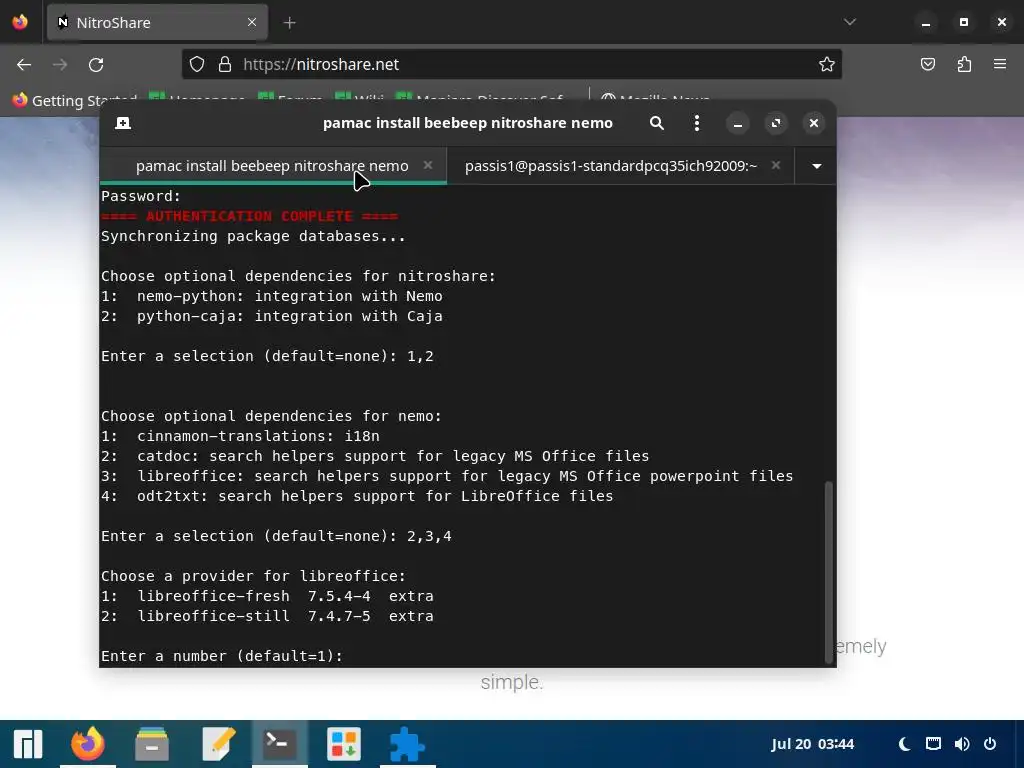
Task: Click the 'nemo-python: integration with Nemo' line
Action: [272, 296]
